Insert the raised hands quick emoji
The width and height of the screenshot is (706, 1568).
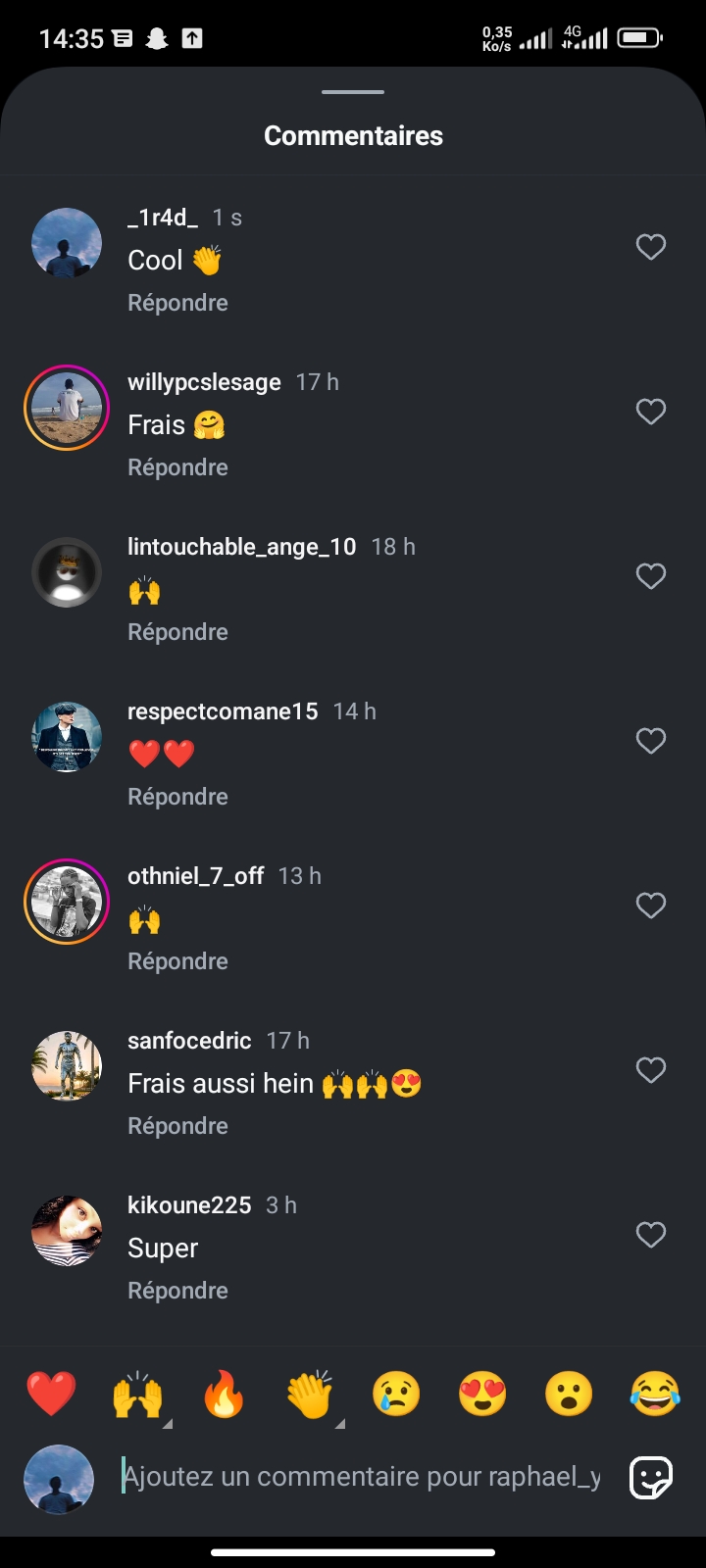tap(137, 1394)
